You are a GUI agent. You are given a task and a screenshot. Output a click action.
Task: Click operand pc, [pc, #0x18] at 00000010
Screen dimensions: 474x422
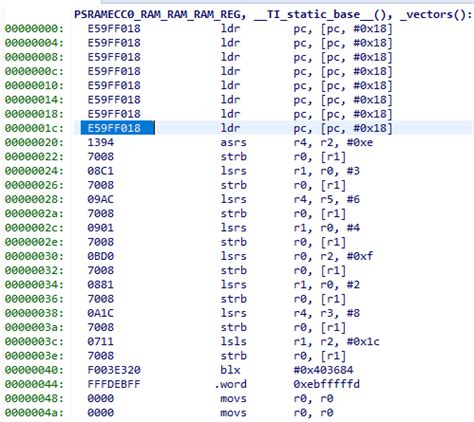pos(343,86)
